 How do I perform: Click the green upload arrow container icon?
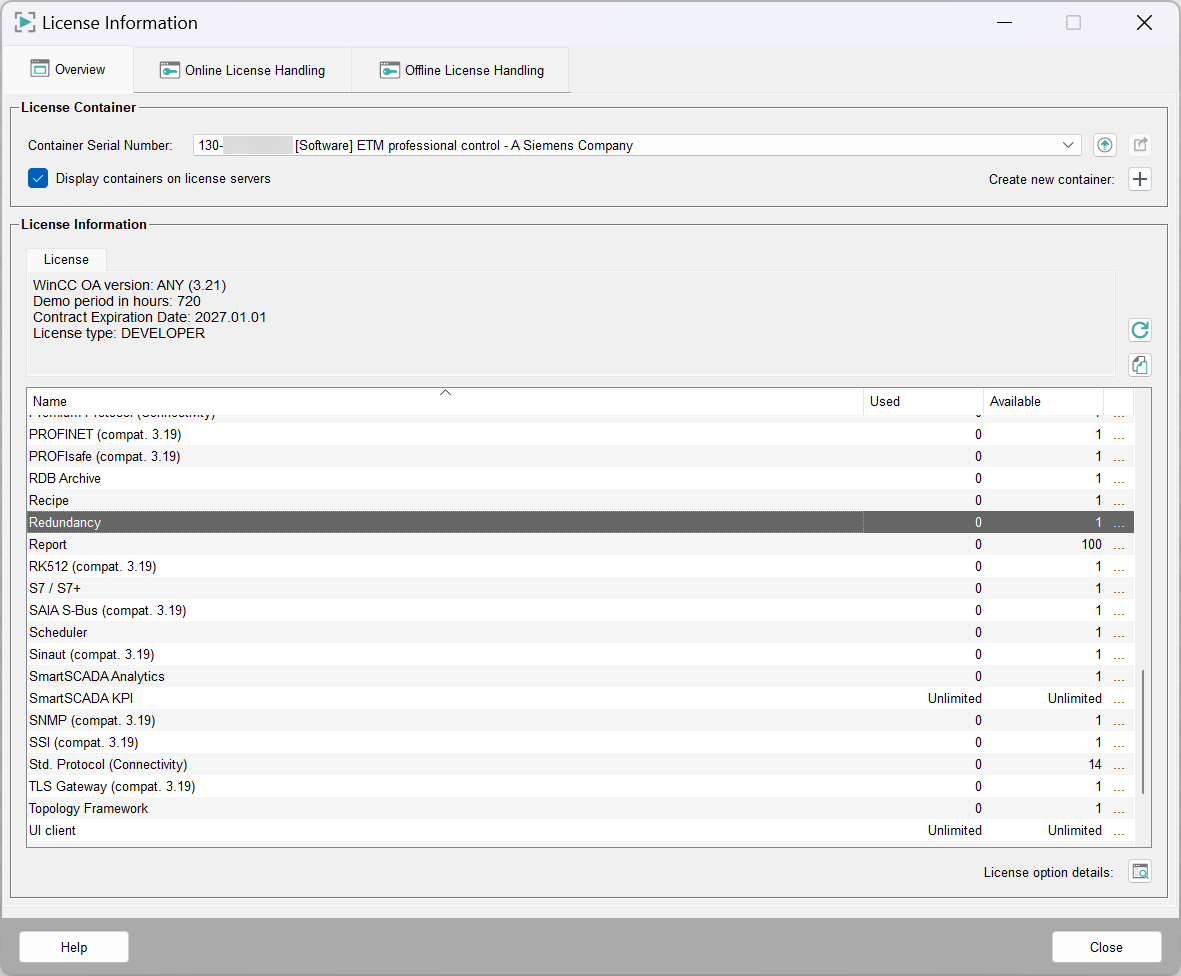tap(1104, 145)
